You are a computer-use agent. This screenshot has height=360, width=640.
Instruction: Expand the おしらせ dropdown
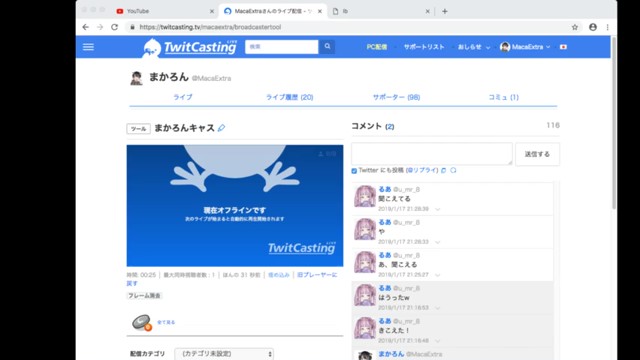coord(473,47)
